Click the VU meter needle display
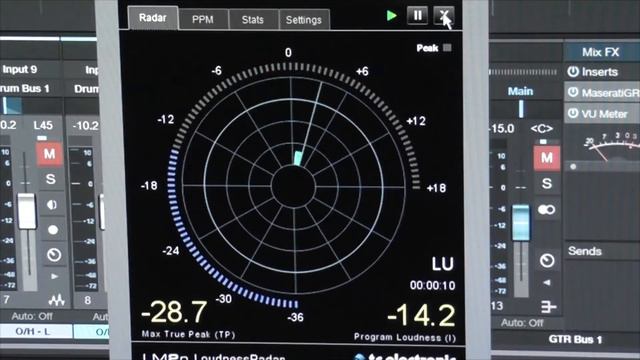The image size is (640, 360). coord(603,147)
